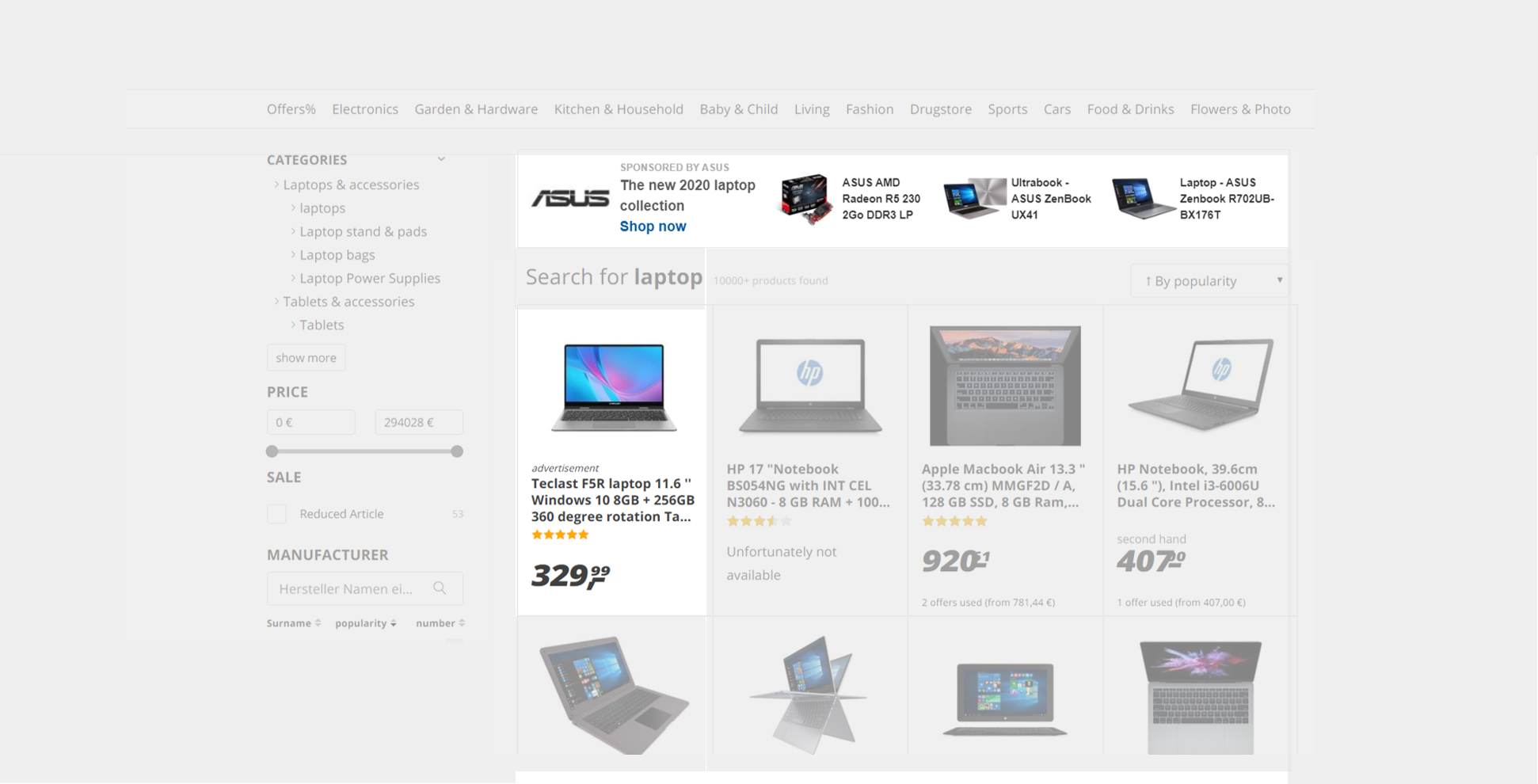Expand Tablets & accessories category
Screen dimensions: 1538x784
pyautogui.click(x=276, y=302)
